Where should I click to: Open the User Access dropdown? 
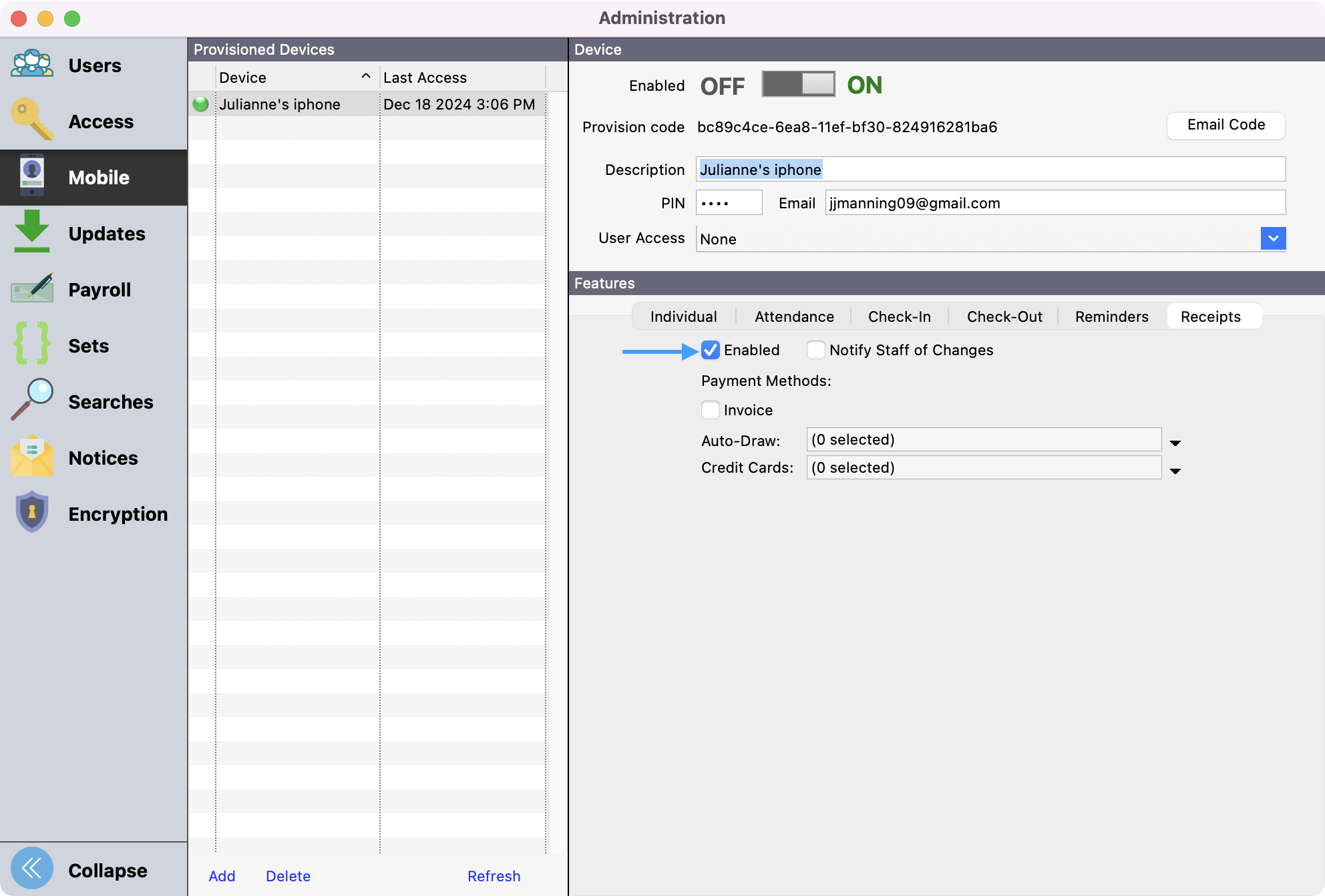(1273, 238)
